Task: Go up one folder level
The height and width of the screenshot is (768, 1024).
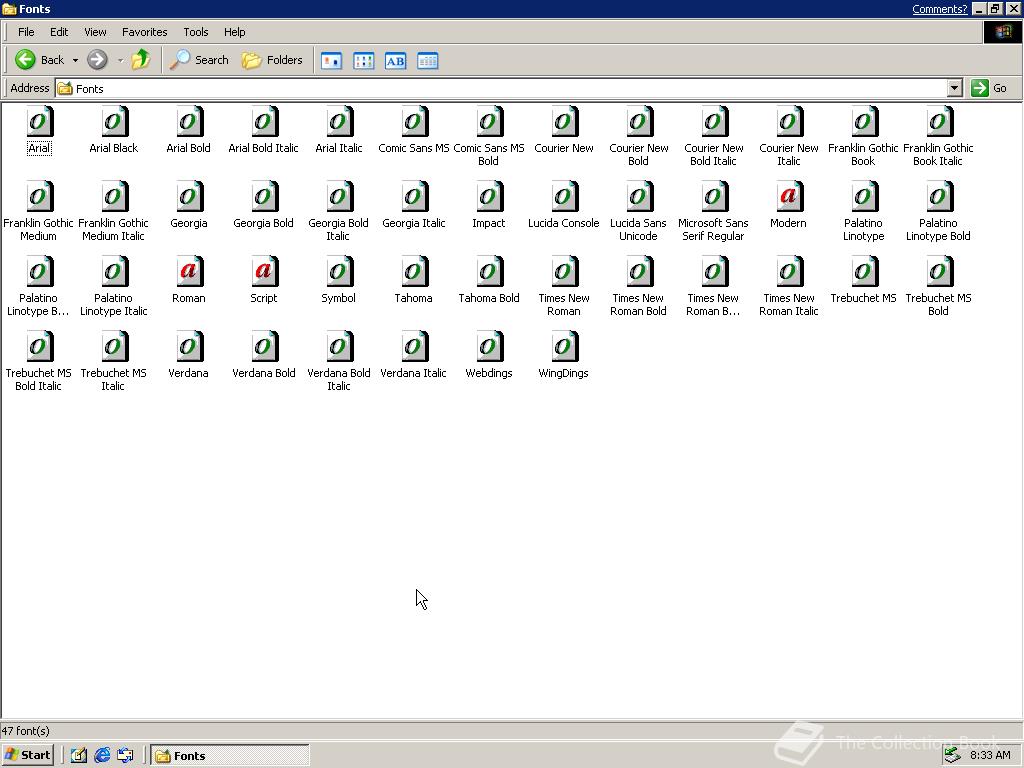Action: coord(140,60)
